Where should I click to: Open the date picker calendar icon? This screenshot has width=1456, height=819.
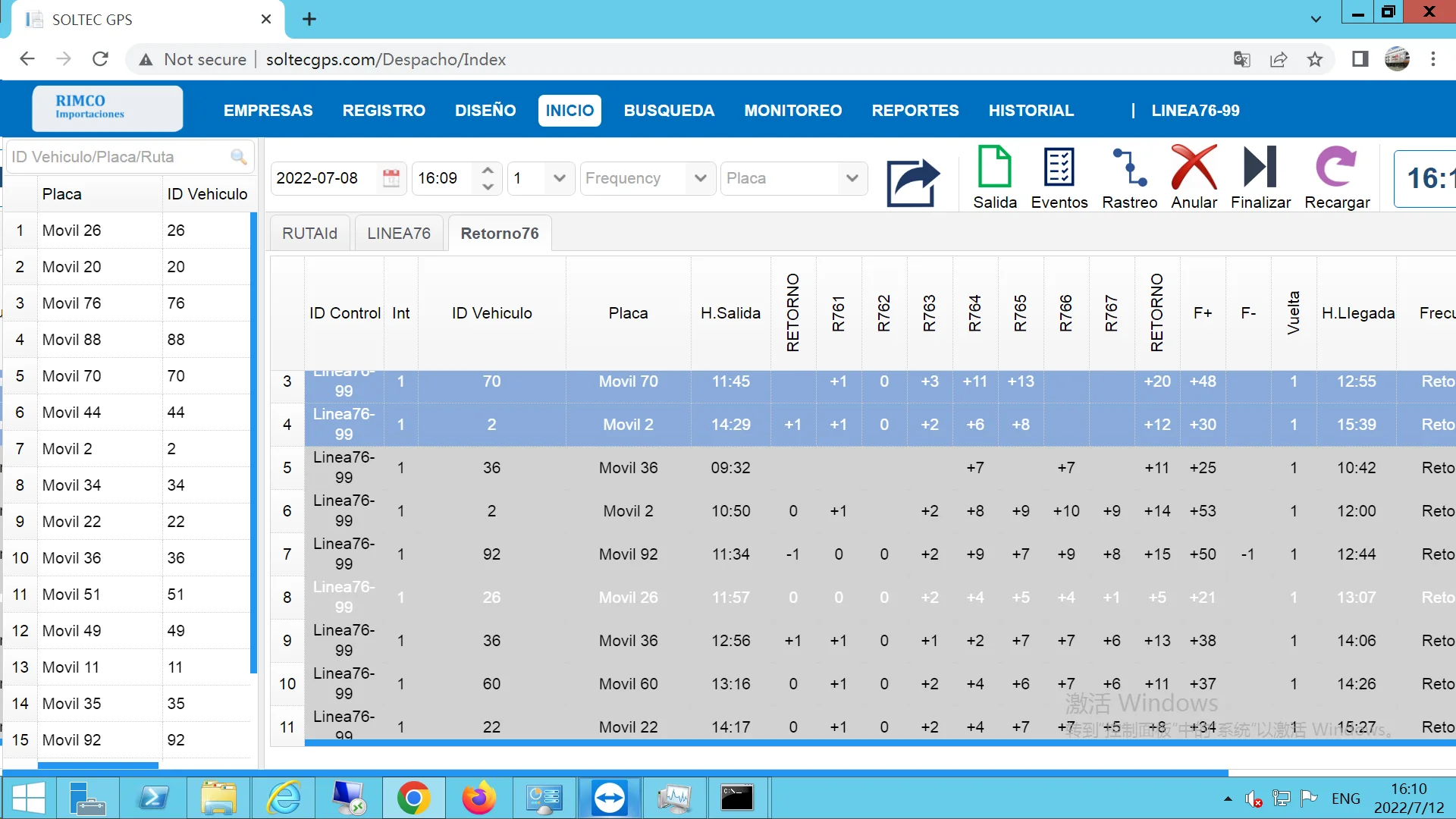pyautogui.click(x=391, y=178)
